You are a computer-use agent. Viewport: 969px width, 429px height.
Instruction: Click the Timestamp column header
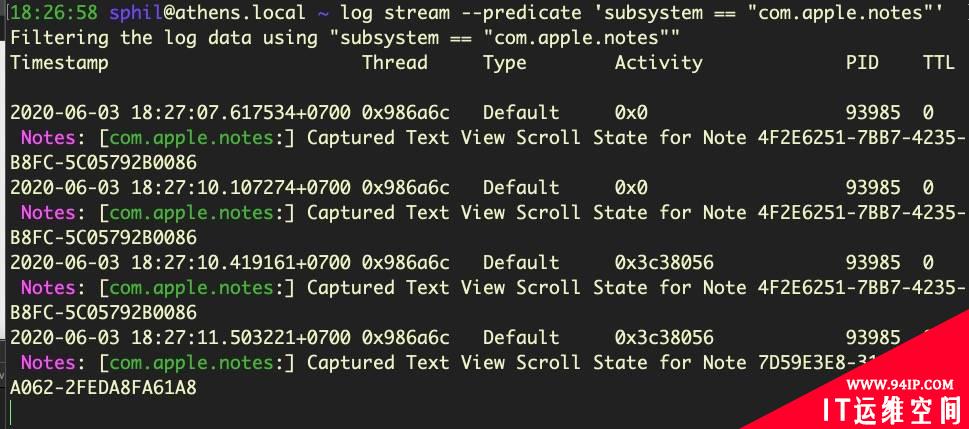(x=59, y=63)
